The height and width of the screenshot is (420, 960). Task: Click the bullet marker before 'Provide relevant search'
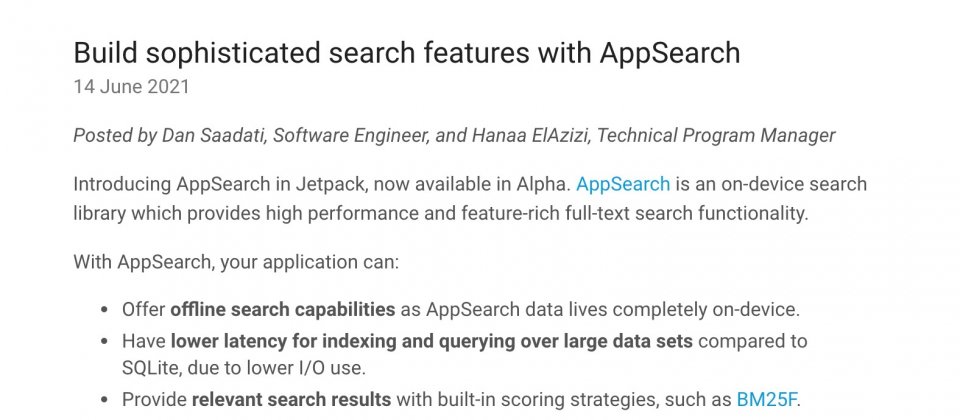[103, 400]
